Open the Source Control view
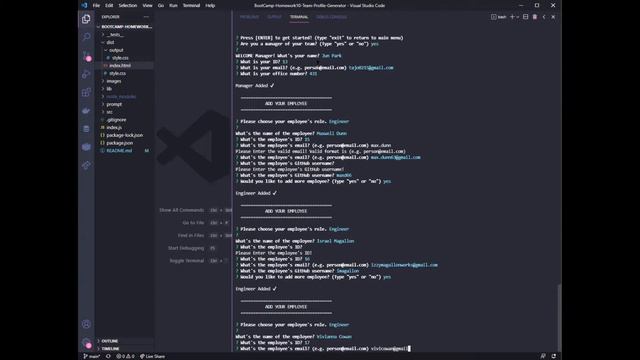640x360 pixels. point(86,56)
